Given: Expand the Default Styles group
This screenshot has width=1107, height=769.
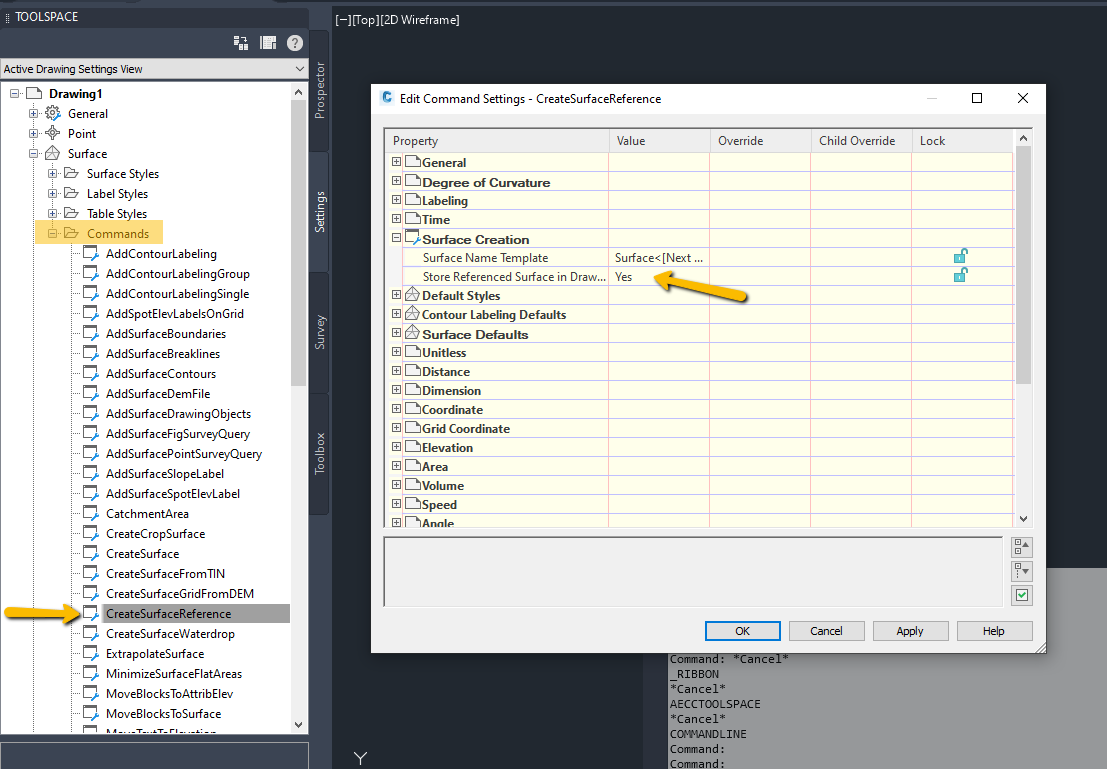Looking at the screenshot, I should pyautogui.click(x=396, y=294).
